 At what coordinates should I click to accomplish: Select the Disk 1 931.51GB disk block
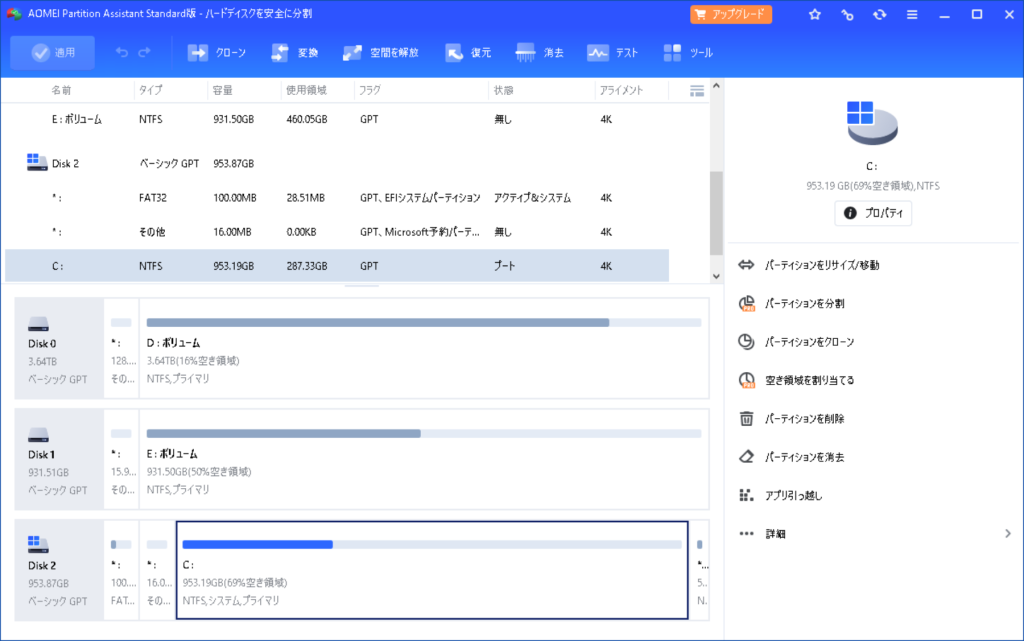[59, 460]
